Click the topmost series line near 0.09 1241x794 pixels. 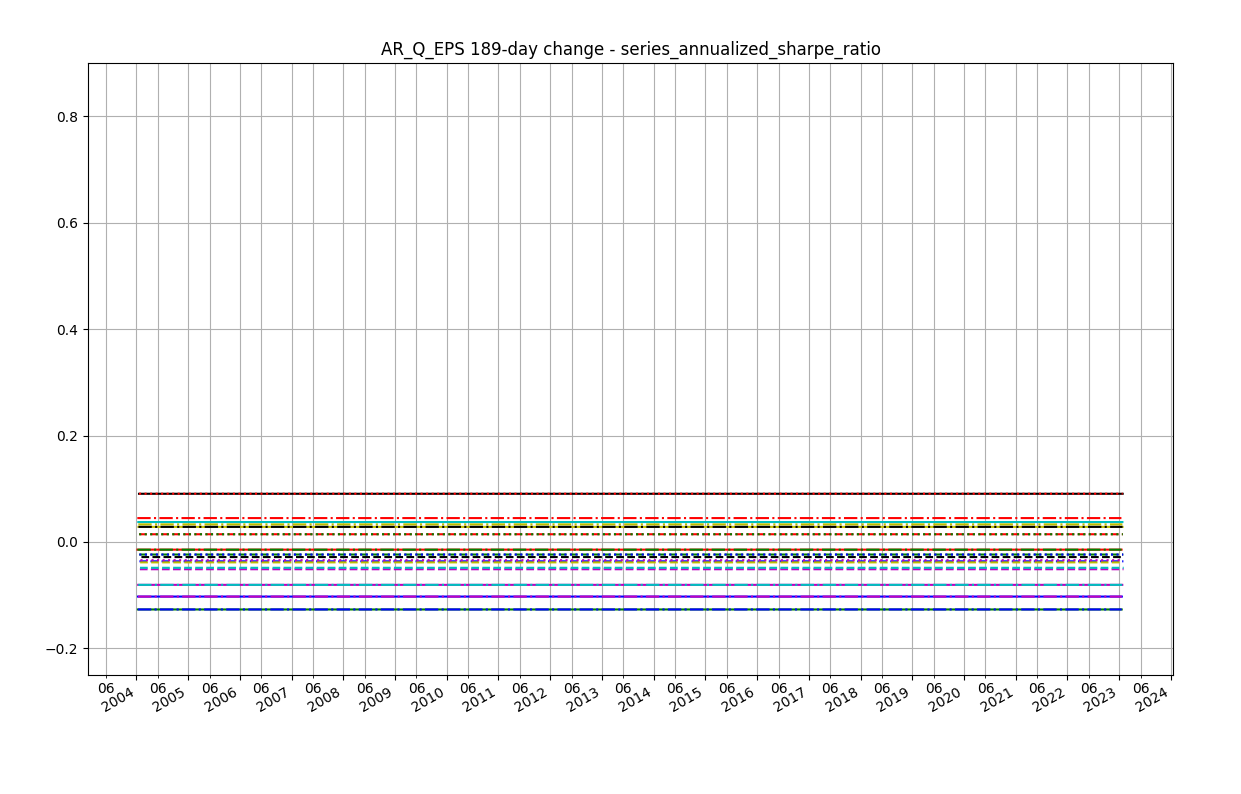click(x=630, y=494)
